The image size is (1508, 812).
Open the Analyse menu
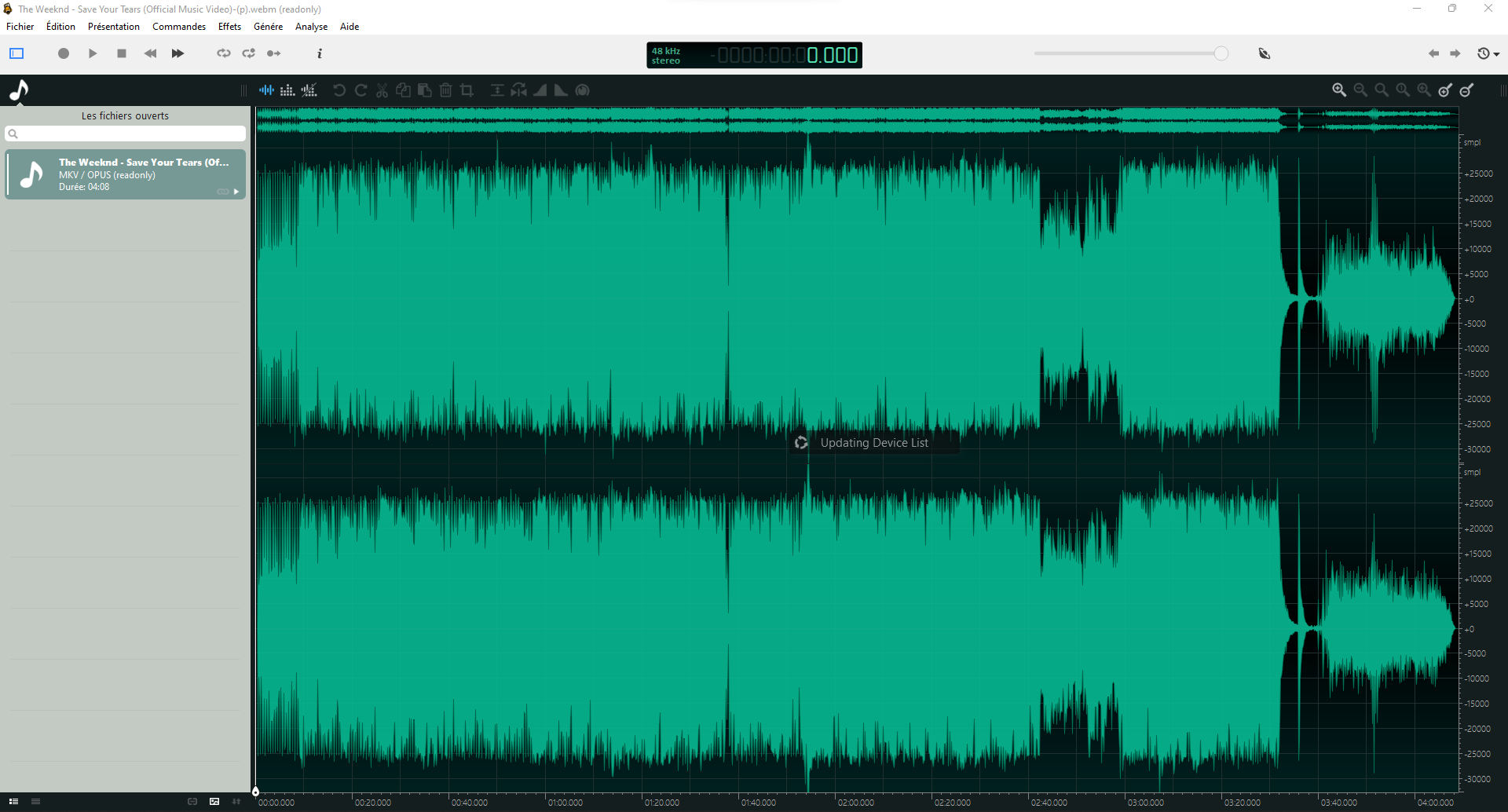[311, 26]
